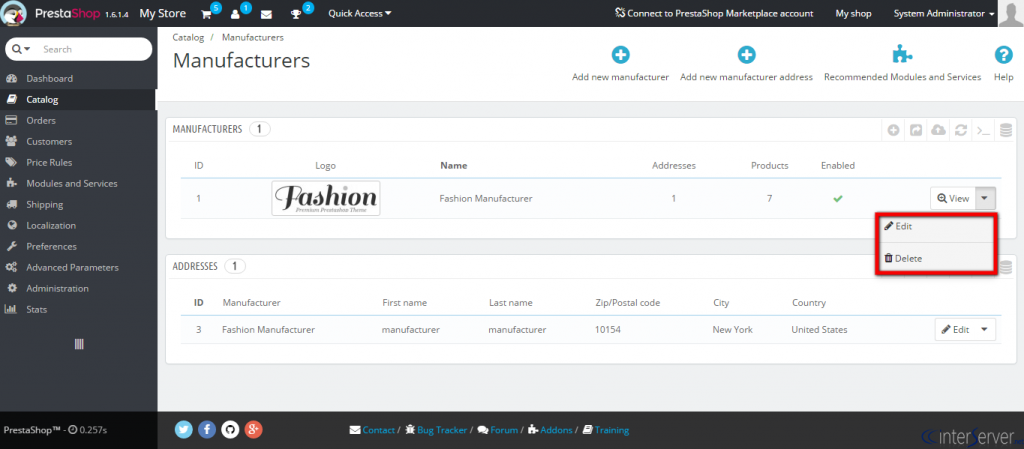Toggle the dropdown arrow next to View button

coord(986,198)
